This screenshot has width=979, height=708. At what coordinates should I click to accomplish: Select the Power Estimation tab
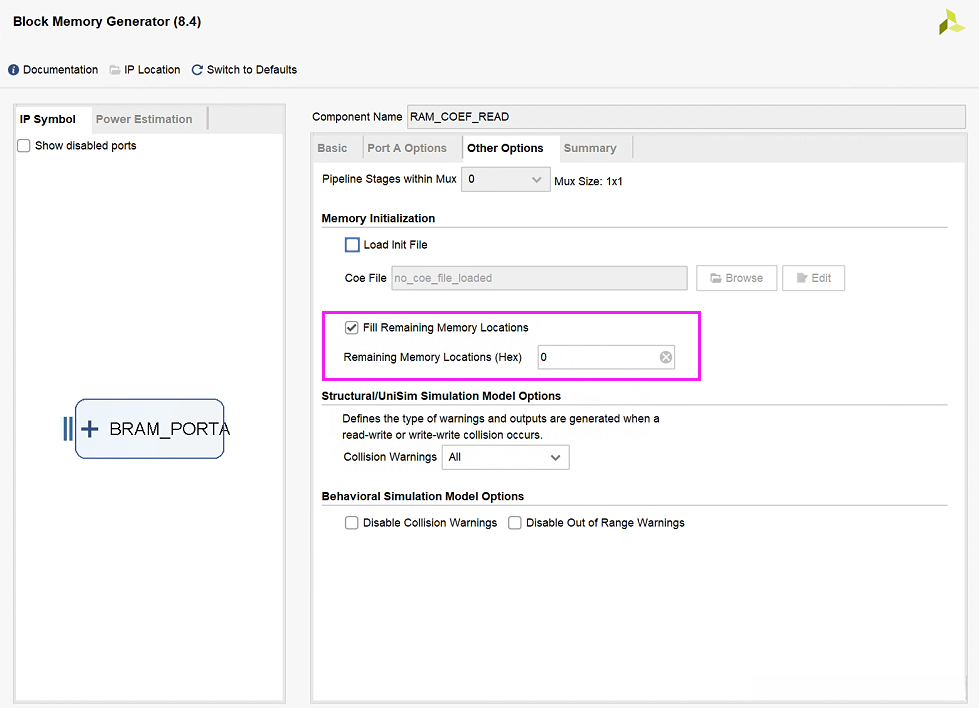144,119
